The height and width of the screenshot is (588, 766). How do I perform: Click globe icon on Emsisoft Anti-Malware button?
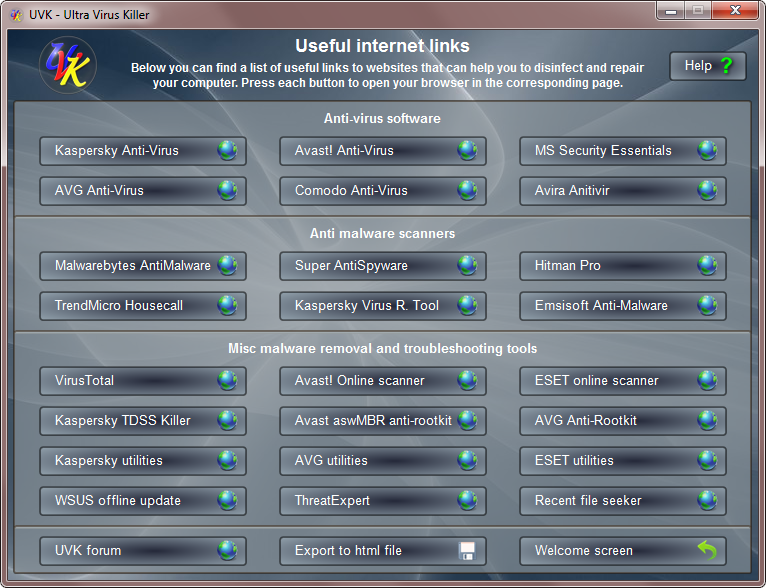point(707,306)
